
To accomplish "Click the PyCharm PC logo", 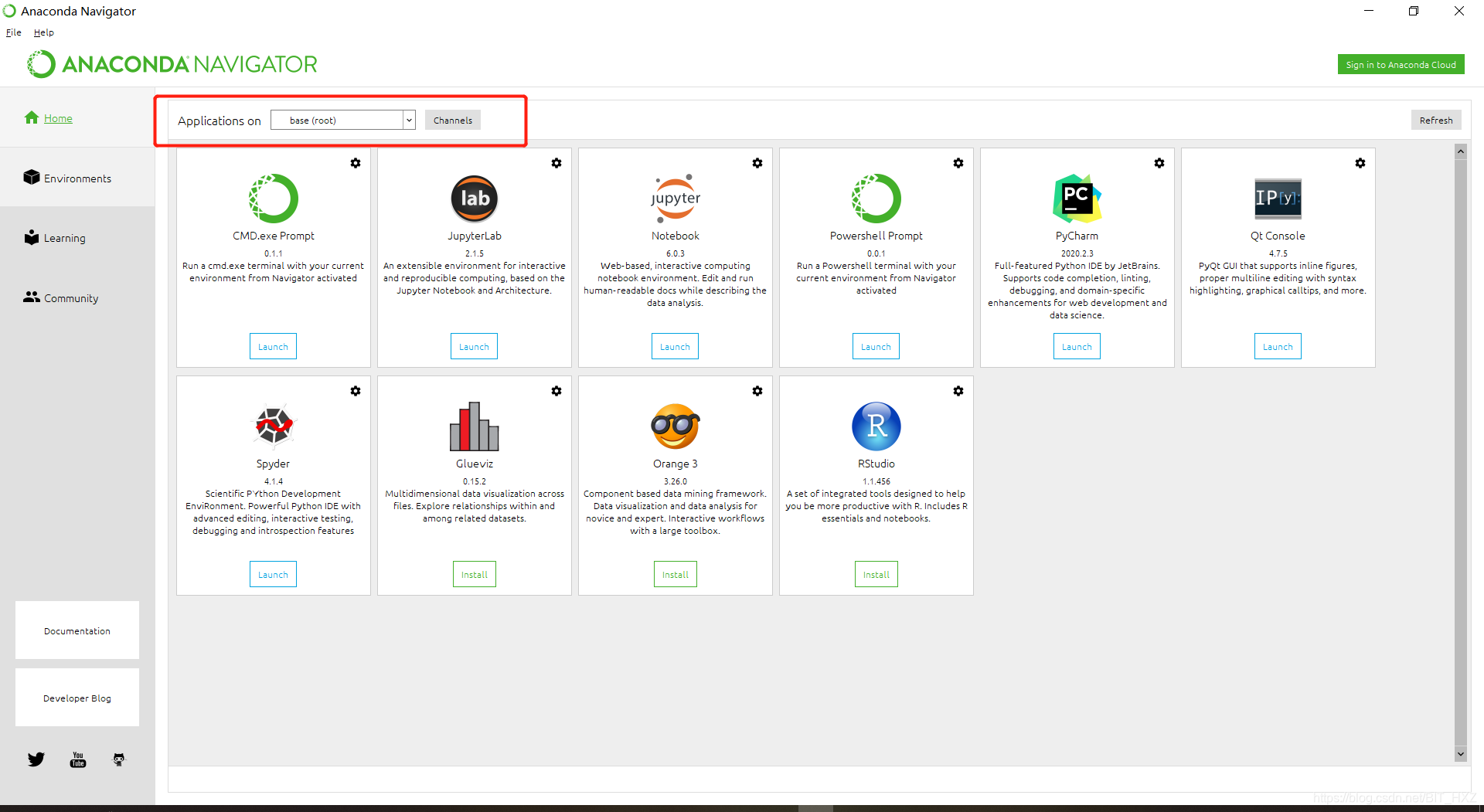I will [x=1077, y=199].
